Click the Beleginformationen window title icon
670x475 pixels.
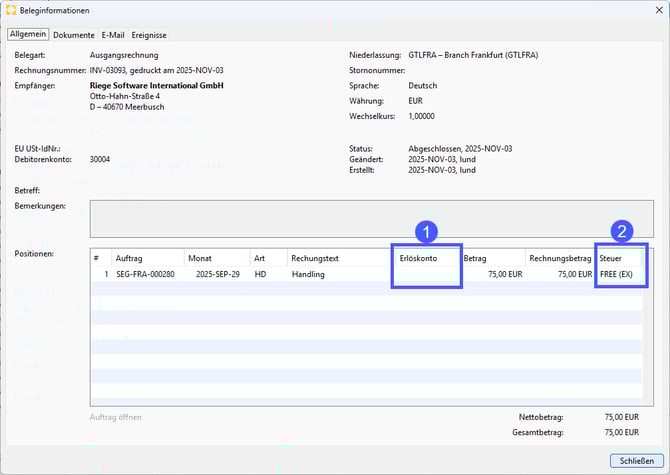click(x=11, y=10)
